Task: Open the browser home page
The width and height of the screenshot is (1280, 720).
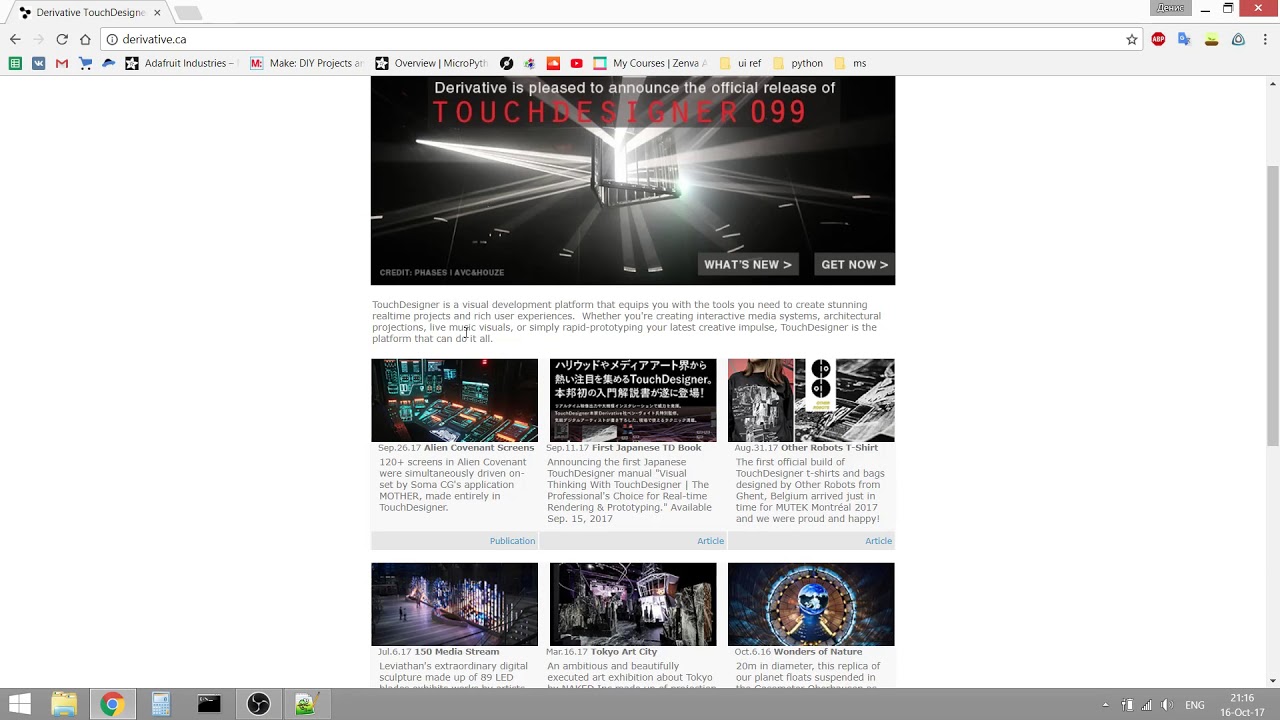Action: coord(85,39)
